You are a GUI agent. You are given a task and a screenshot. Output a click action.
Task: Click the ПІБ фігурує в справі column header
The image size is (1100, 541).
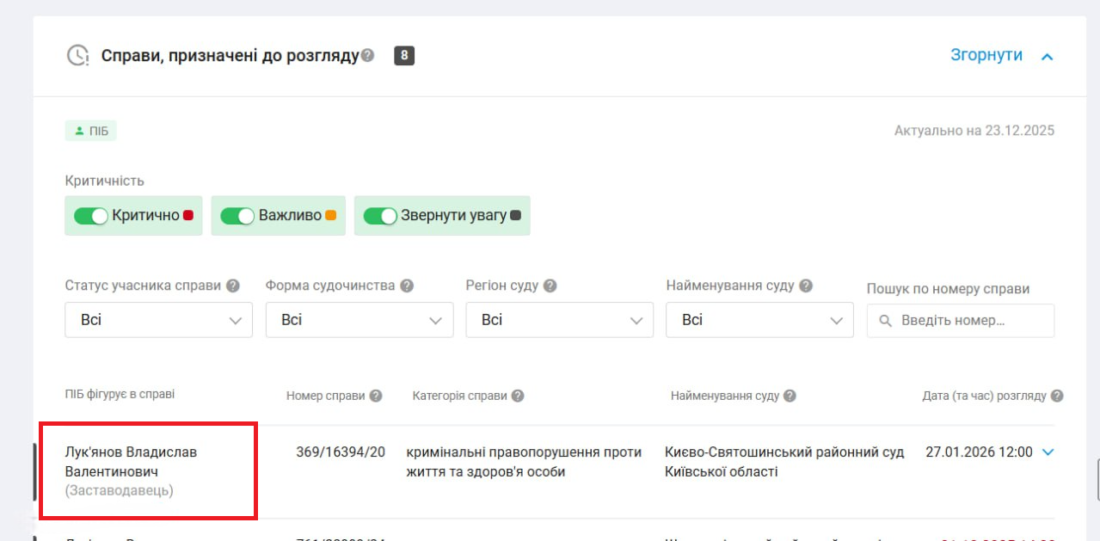point(120,394)
